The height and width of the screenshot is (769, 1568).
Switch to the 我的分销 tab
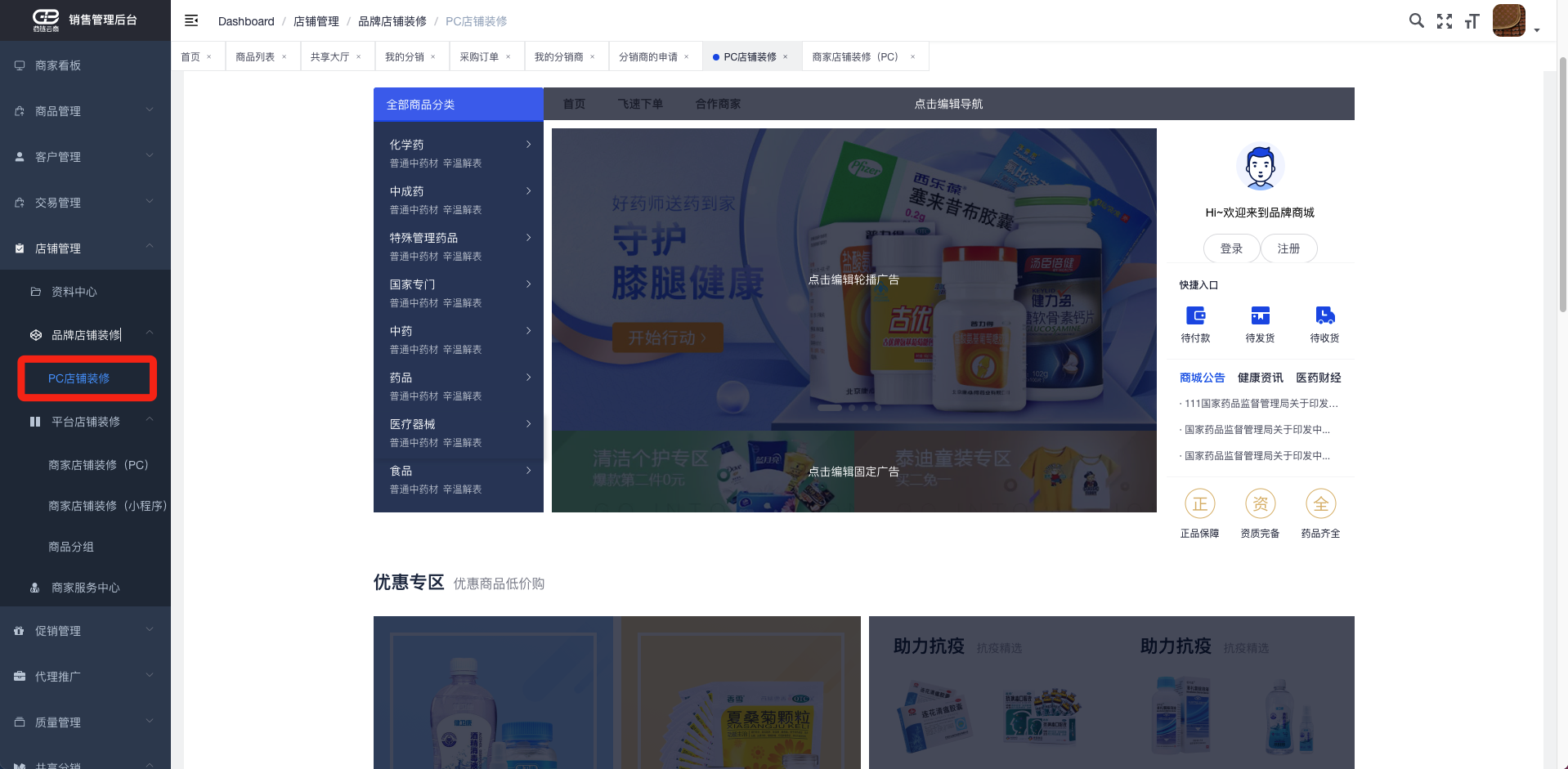[x=405, y=57]
